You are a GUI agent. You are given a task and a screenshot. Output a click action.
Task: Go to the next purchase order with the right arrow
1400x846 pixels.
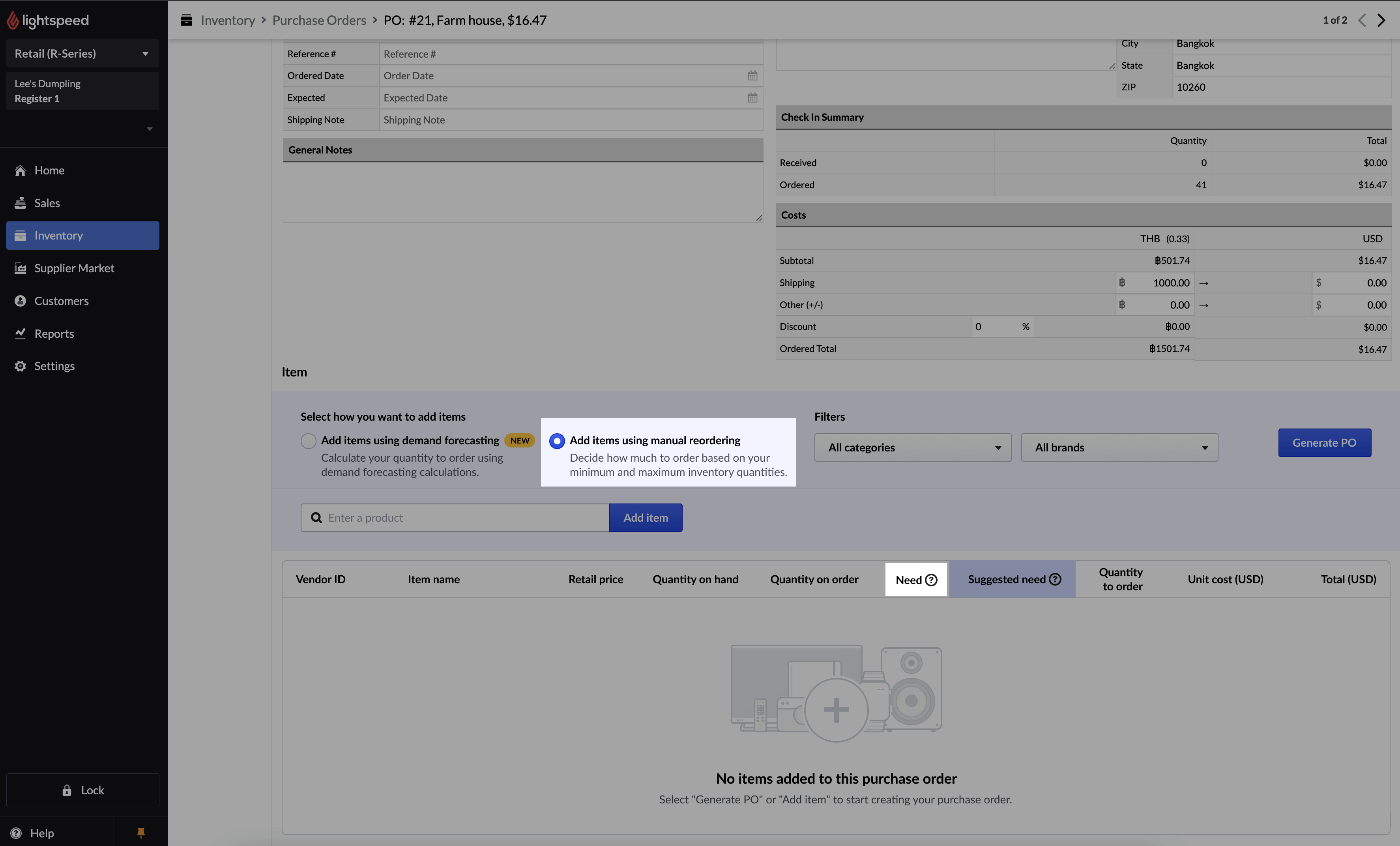pyautogui.click(x=1382, y=20)
